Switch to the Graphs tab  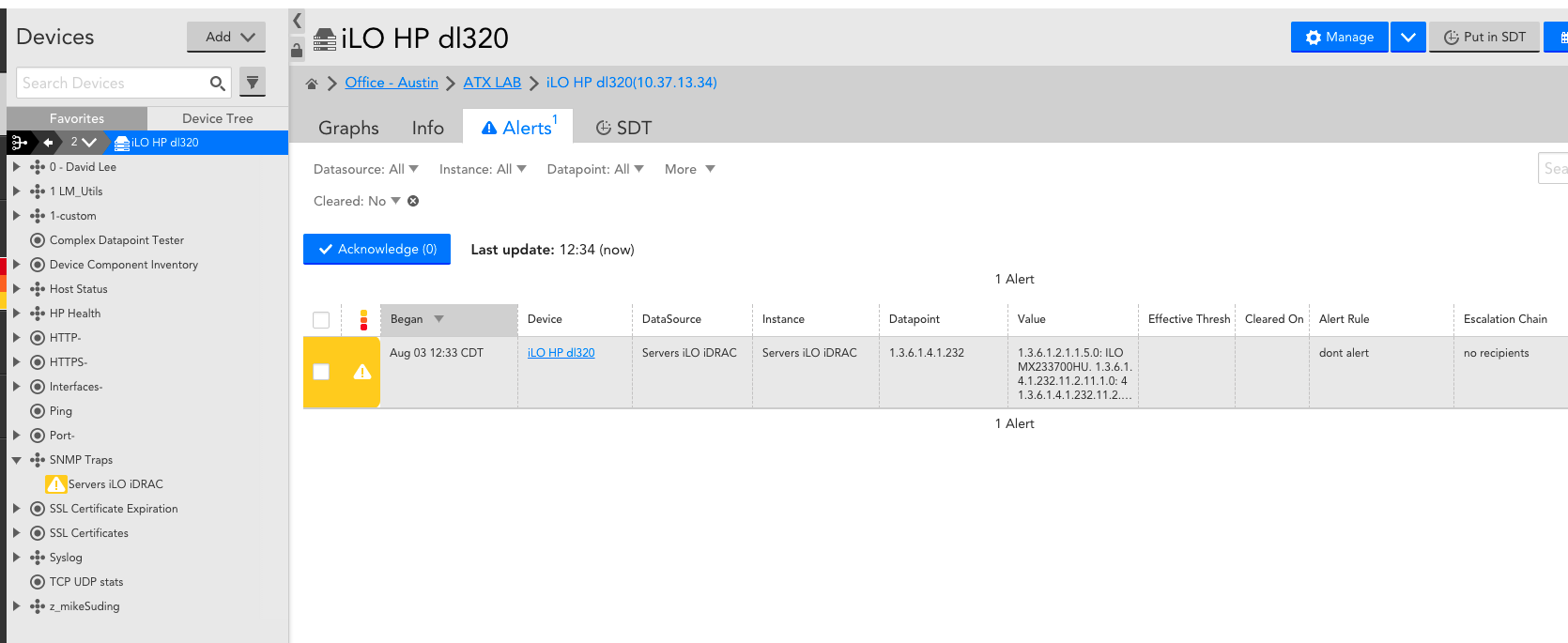point(348,128)
